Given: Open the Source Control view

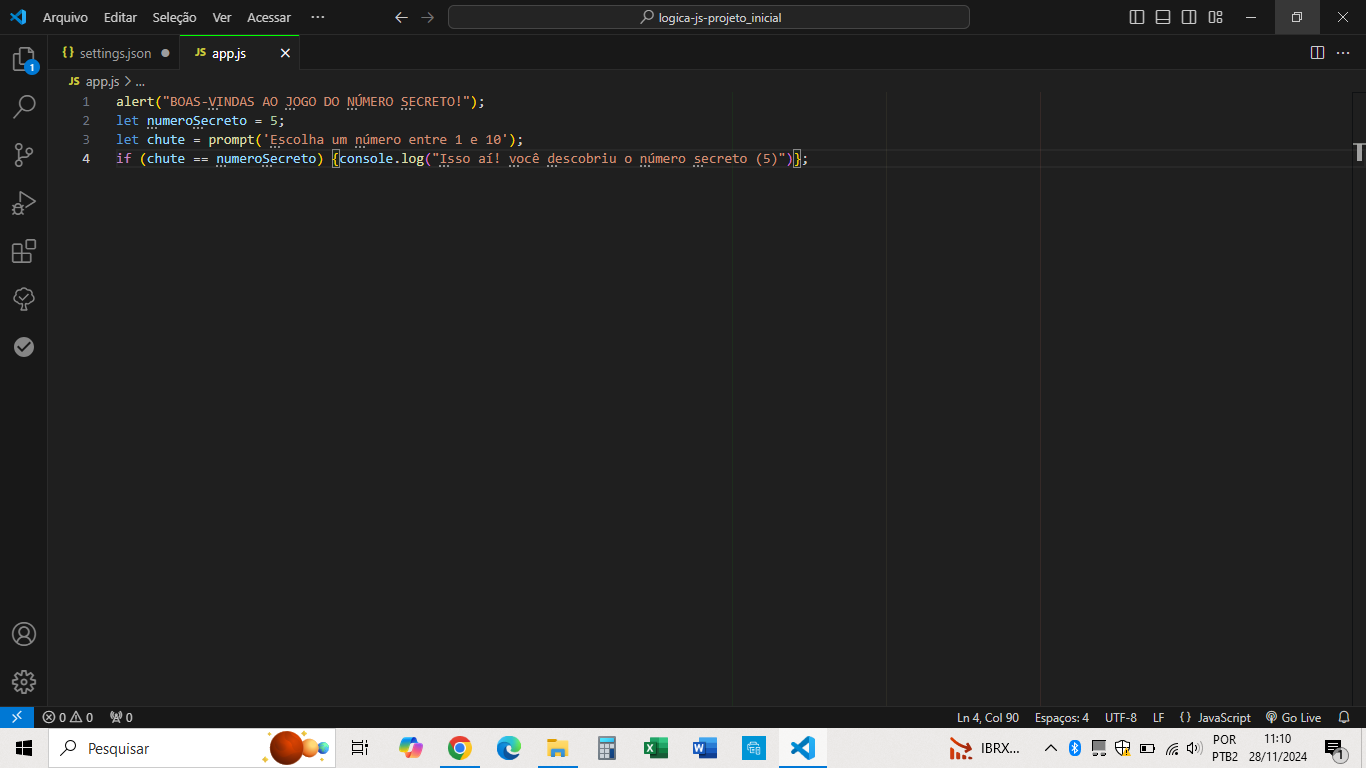Looking at the screenshot, I should pos(24,154).
